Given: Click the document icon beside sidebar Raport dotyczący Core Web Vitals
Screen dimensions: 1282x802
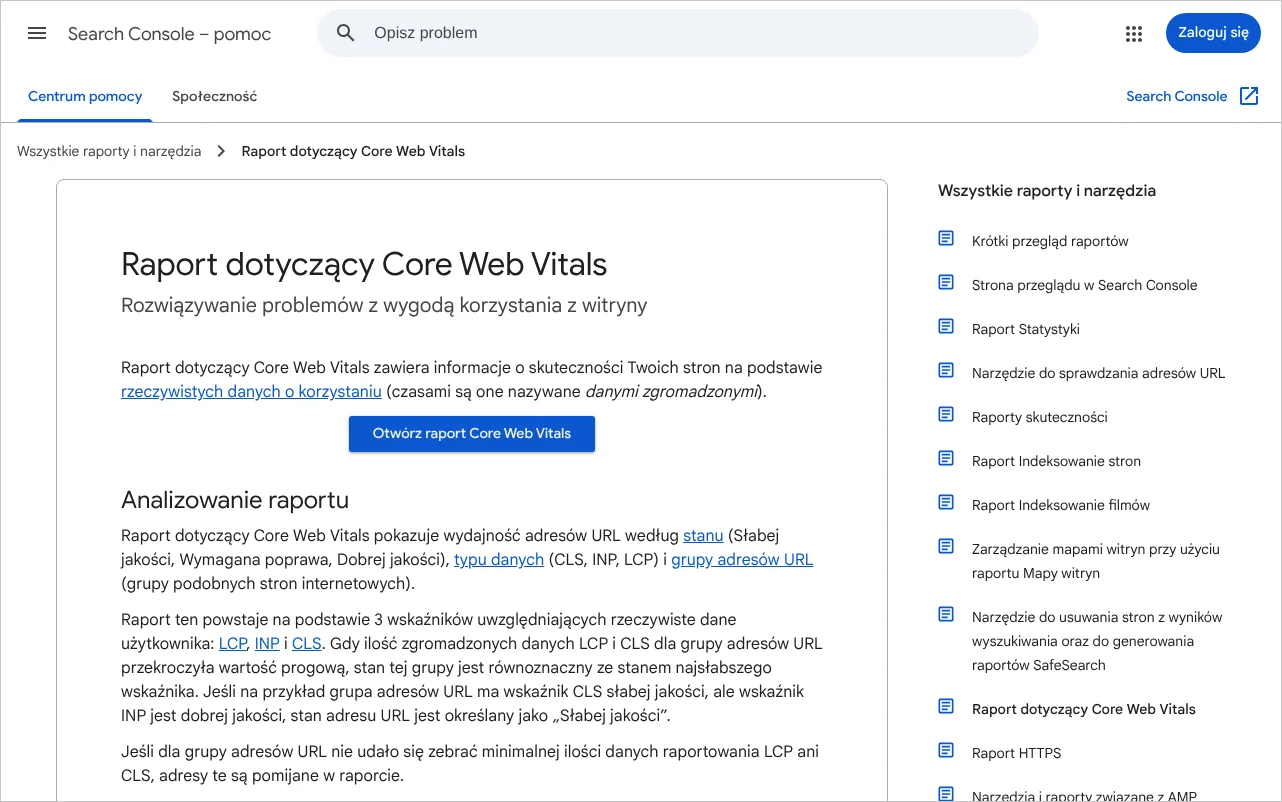Looking at the screenshot, I should (946, 706).
